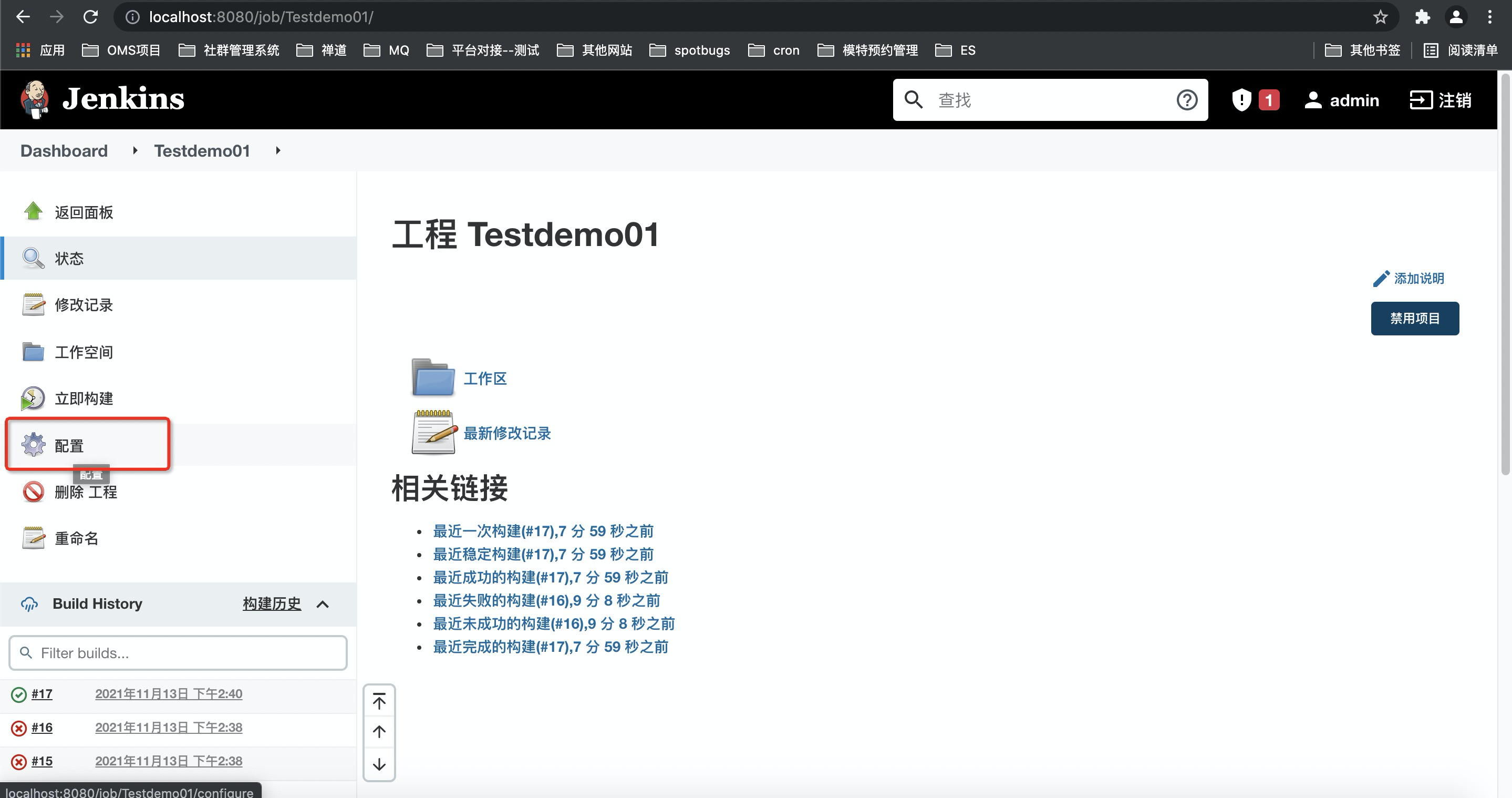The height and width of the screenshot is (798, 1512).
Task: Click the Jenkins logo in the header
Action: click(34, 99)
